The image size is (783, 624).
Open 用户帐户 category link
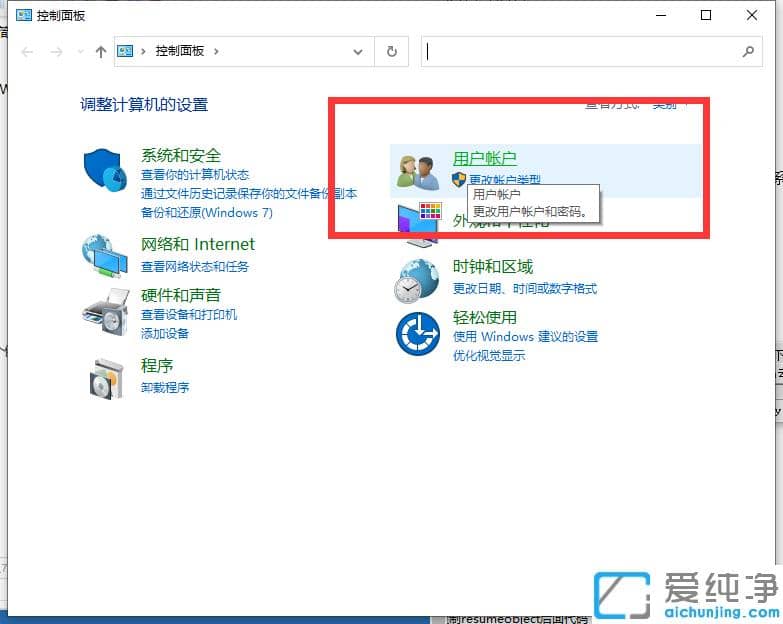(484, 158)
